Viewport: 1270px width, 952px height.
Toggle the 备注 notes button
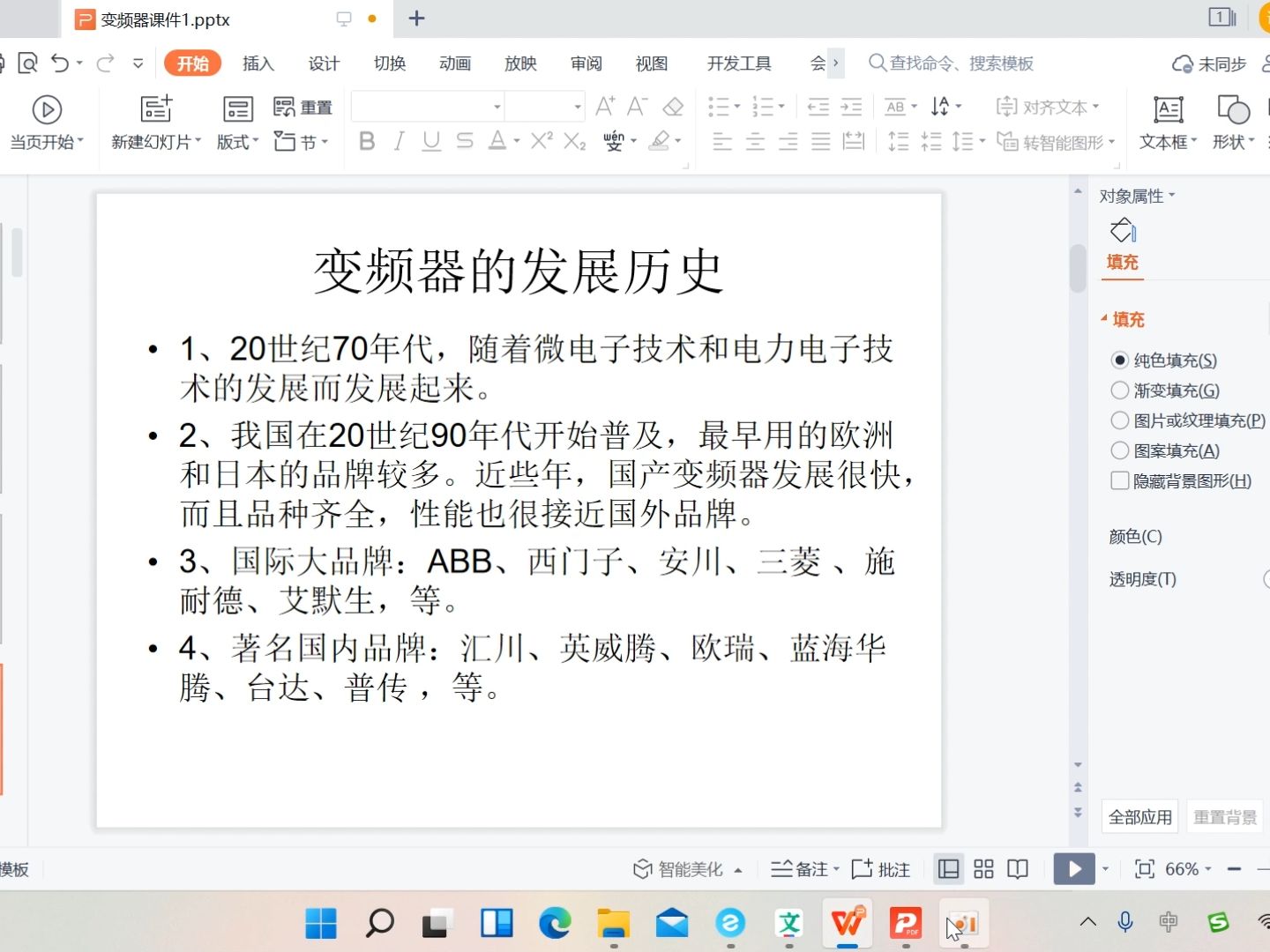(805, 869)
